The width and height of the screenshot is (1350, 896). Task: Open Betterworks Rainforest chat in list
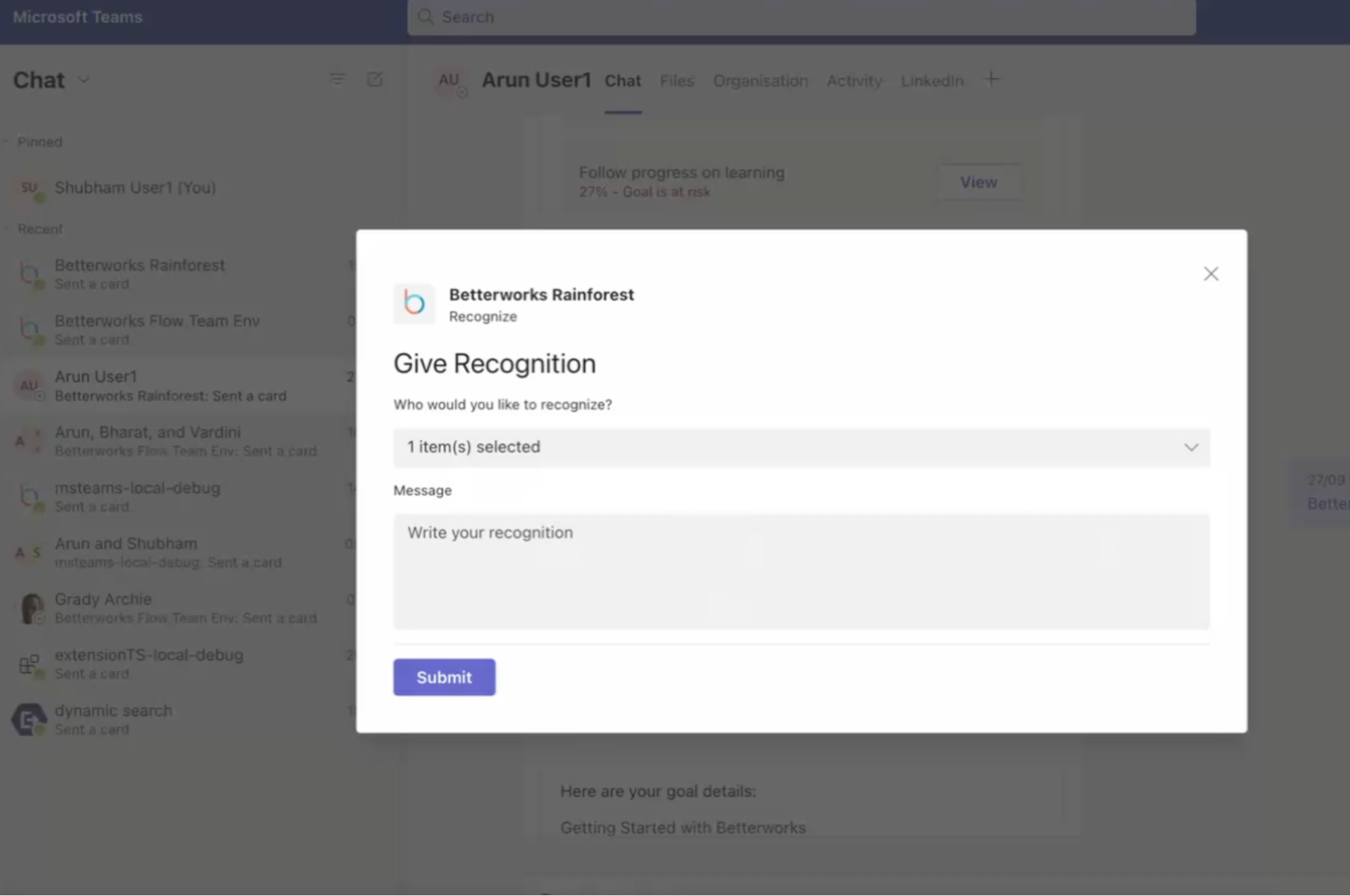(x=177, y=274)
